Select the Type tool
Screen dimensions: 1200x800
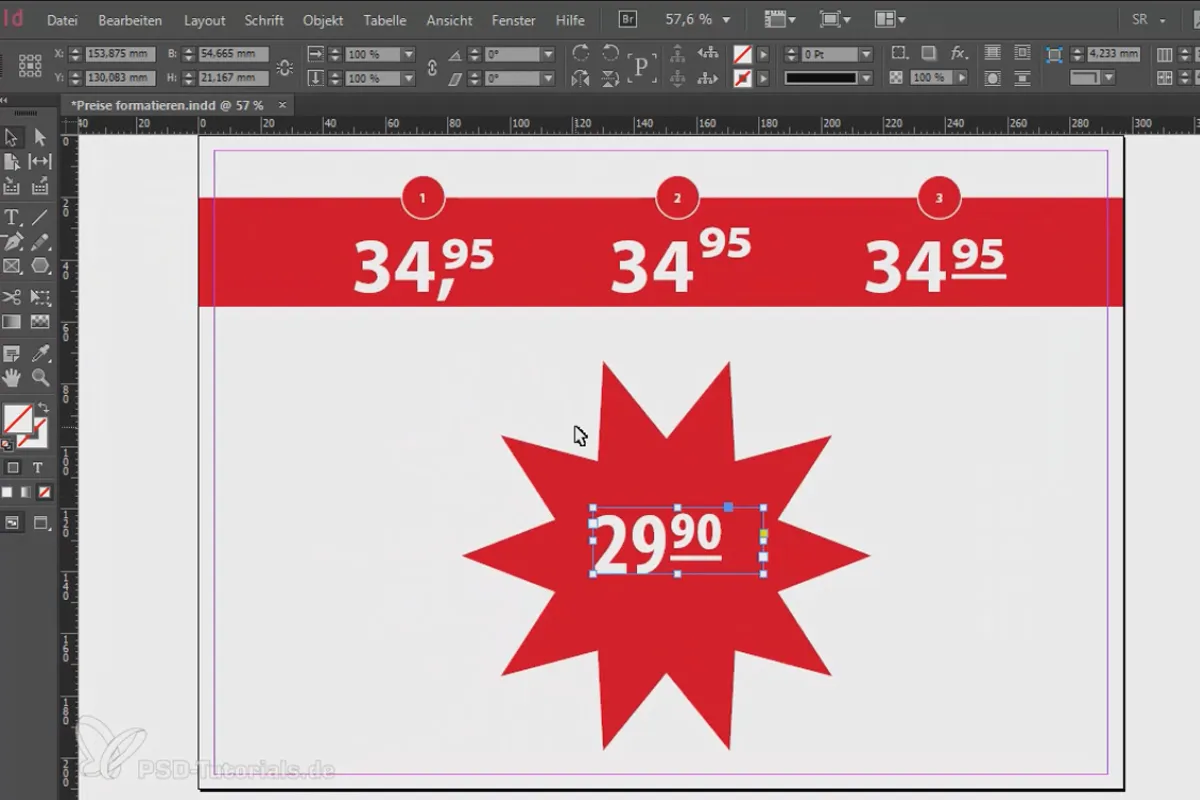click(x=12, y=217)
